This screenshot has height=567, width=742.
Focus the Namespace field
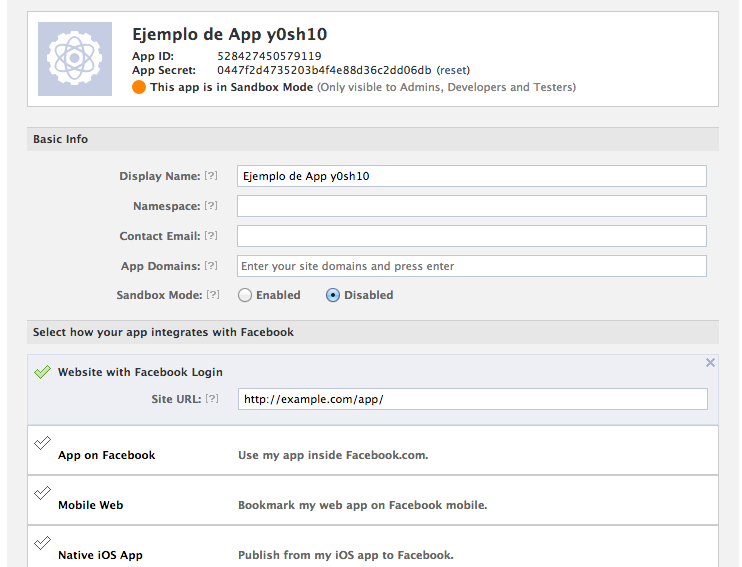tap(472, 206)
